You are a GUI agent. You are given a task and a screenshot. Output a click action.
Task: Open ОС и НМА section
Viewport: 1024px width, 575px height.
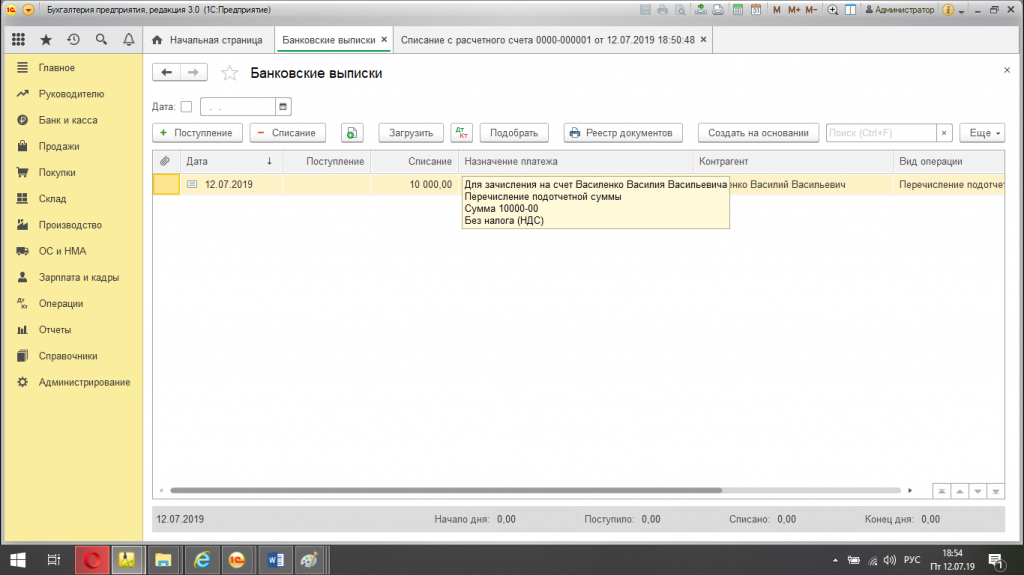(73, 251)
